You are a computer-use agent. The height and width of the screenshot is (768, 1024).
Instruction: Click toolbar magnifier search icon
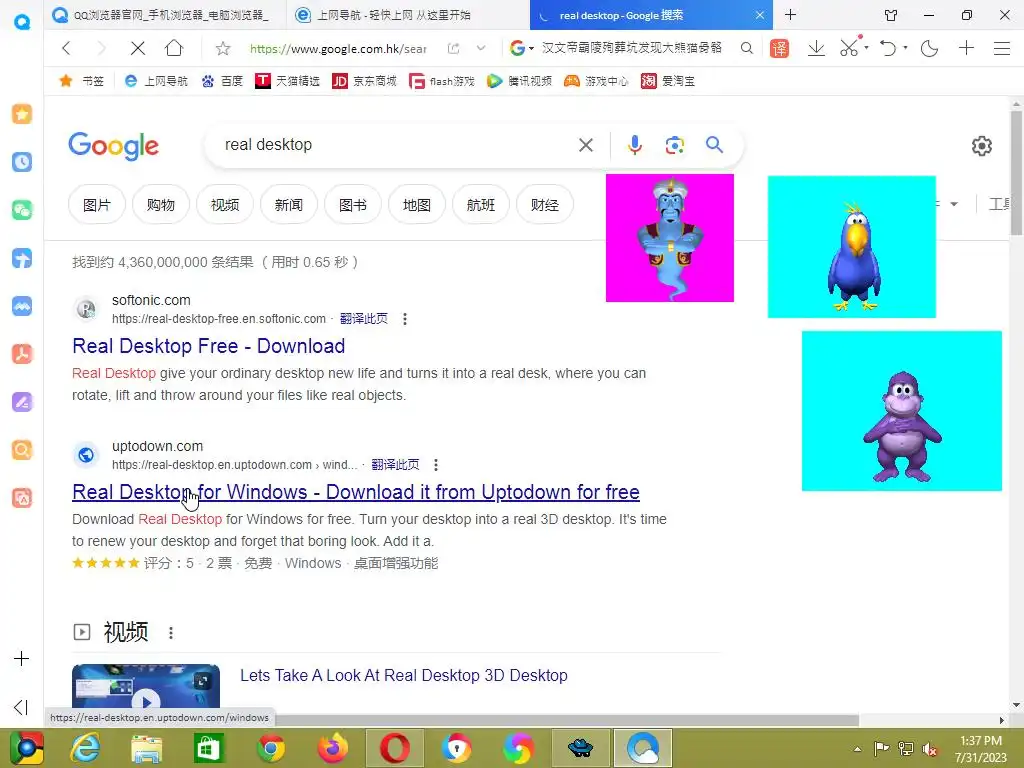point(746,48)
